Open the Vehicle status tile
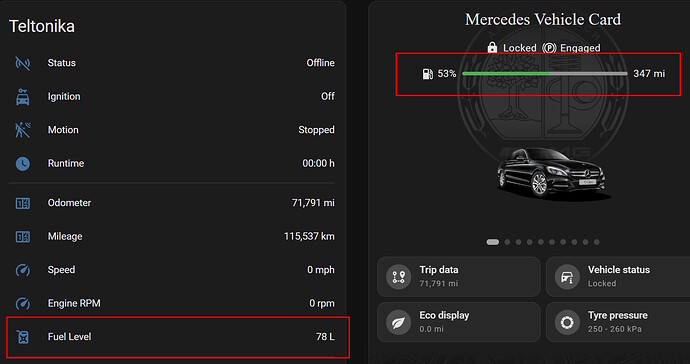 click(618, 276)
